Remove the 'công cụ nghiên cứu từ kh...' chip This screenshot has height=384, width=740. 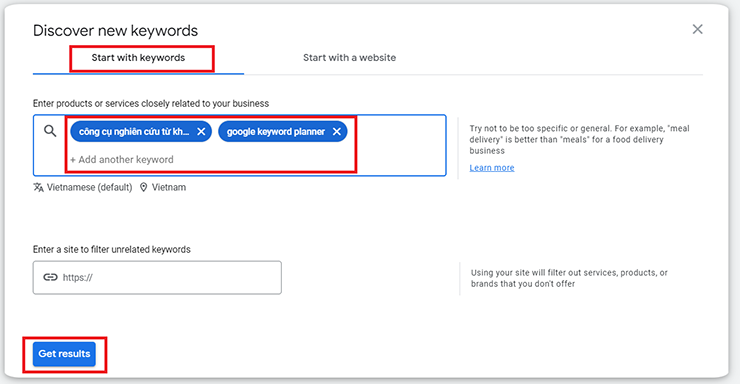coord(201,132)
